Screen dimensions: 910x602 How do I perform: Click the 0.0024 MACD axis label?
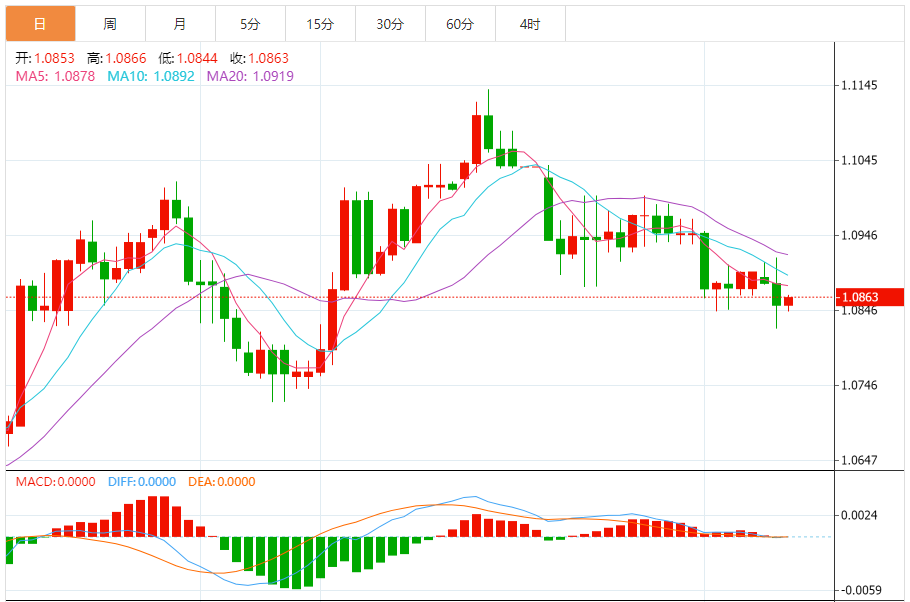(x=860, y=515)
